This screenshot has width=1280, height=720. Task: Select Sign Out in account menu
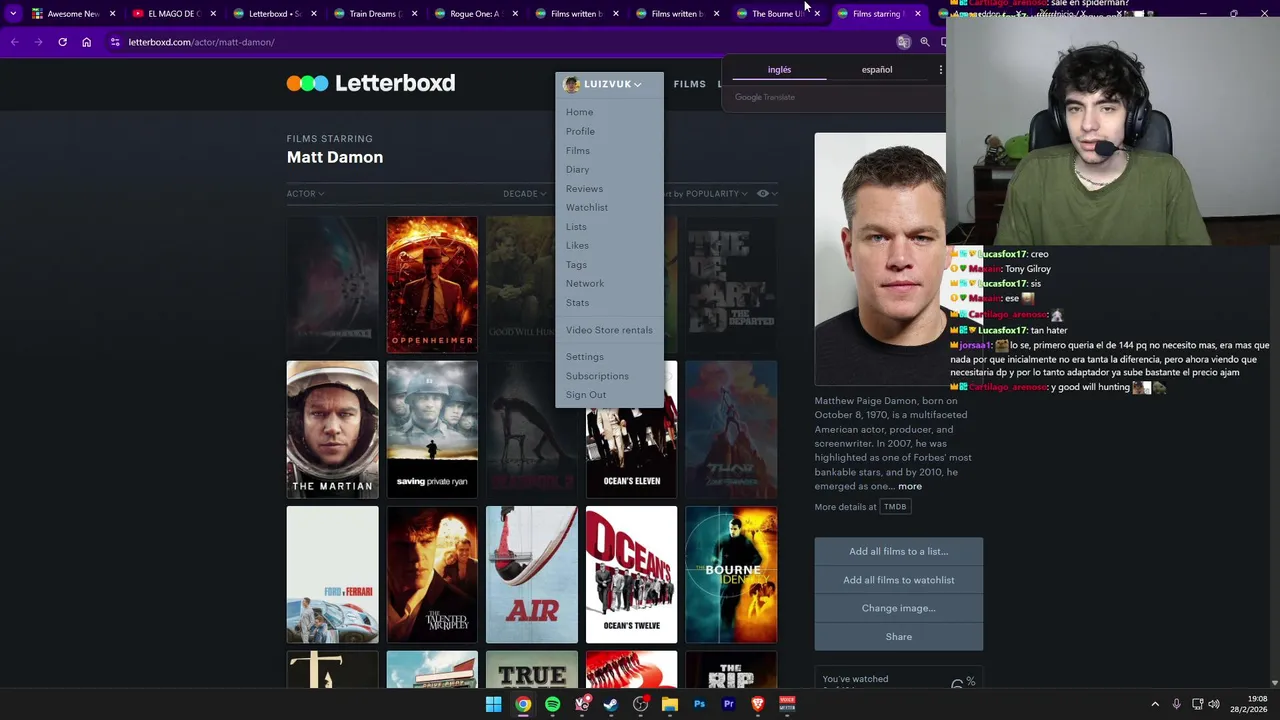pos(585,395)
